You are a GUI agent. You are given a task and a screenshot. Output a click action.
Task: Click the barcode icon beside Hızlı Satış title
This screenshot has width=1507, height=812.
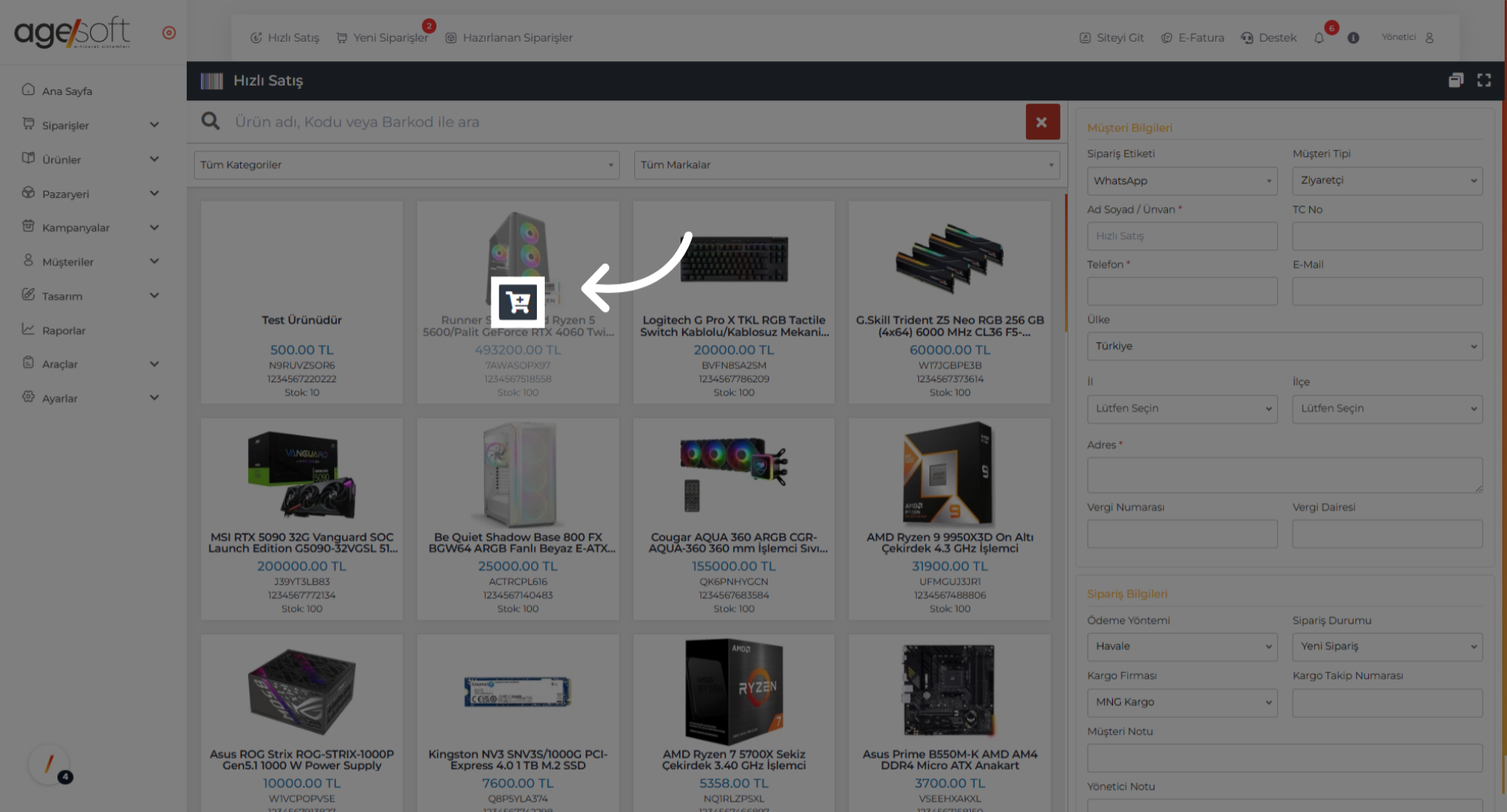point(212,81)
